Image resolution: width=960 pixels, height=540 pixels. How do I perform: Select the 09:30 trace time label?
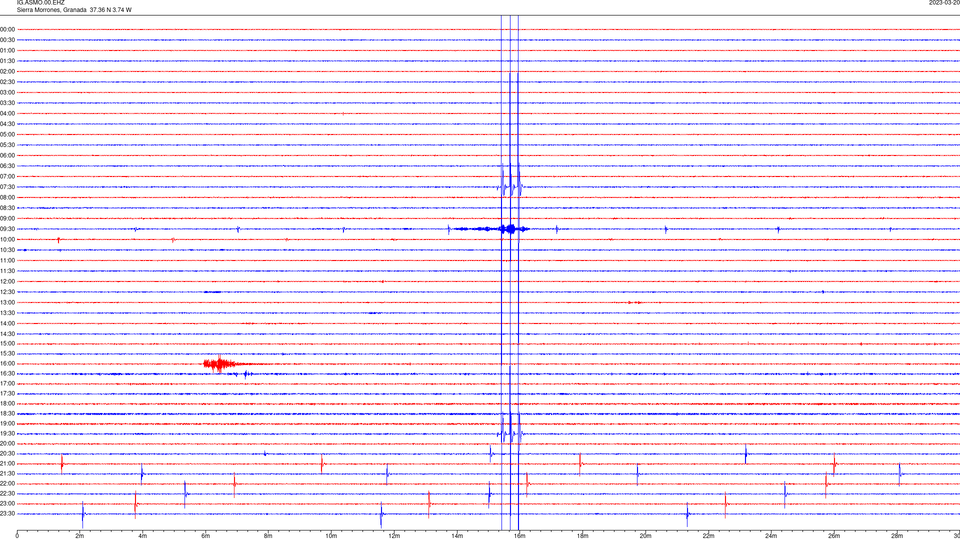click(7, 229)
